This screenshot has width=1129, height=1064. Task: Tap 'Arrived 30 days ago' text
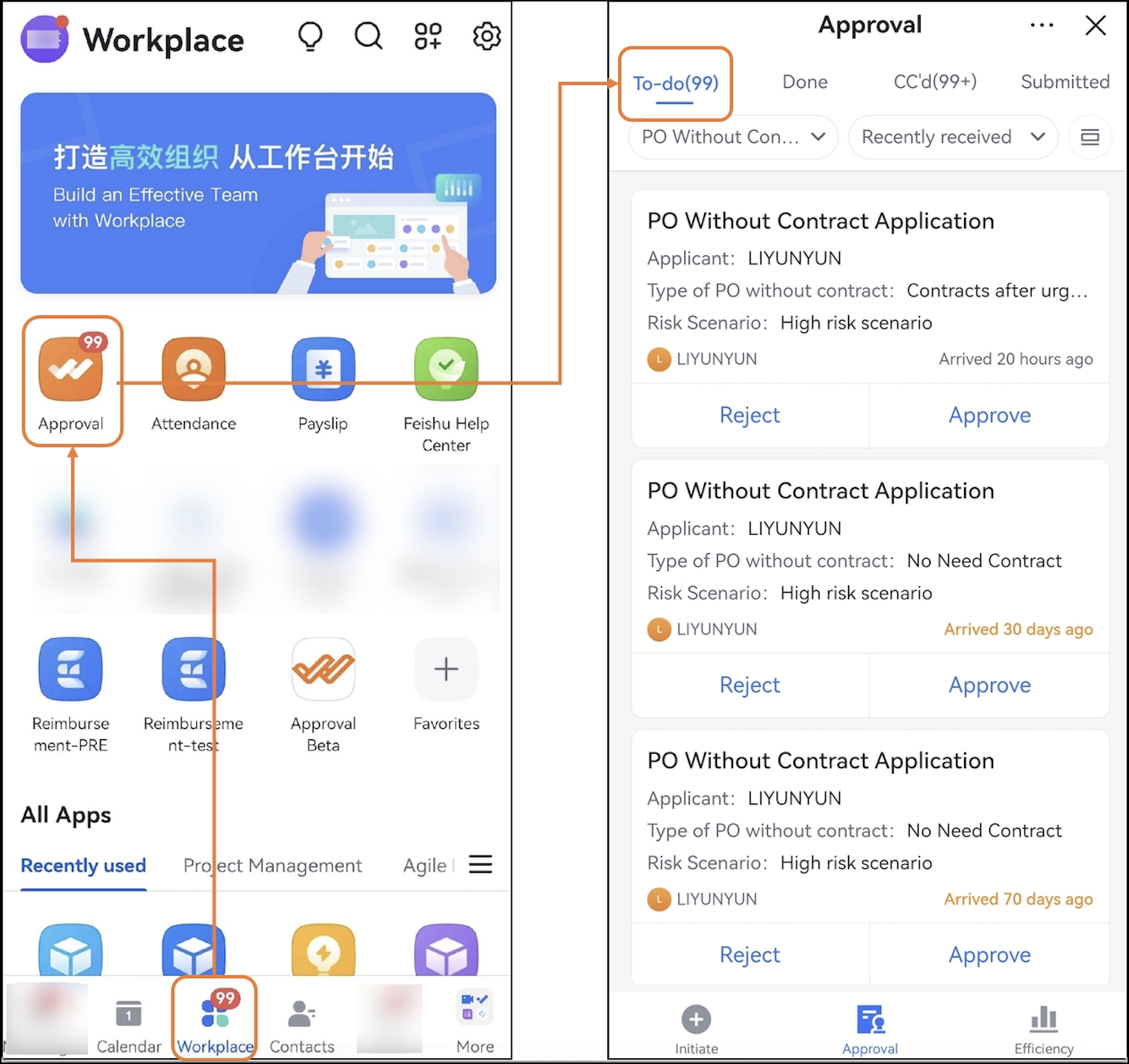1019,629
